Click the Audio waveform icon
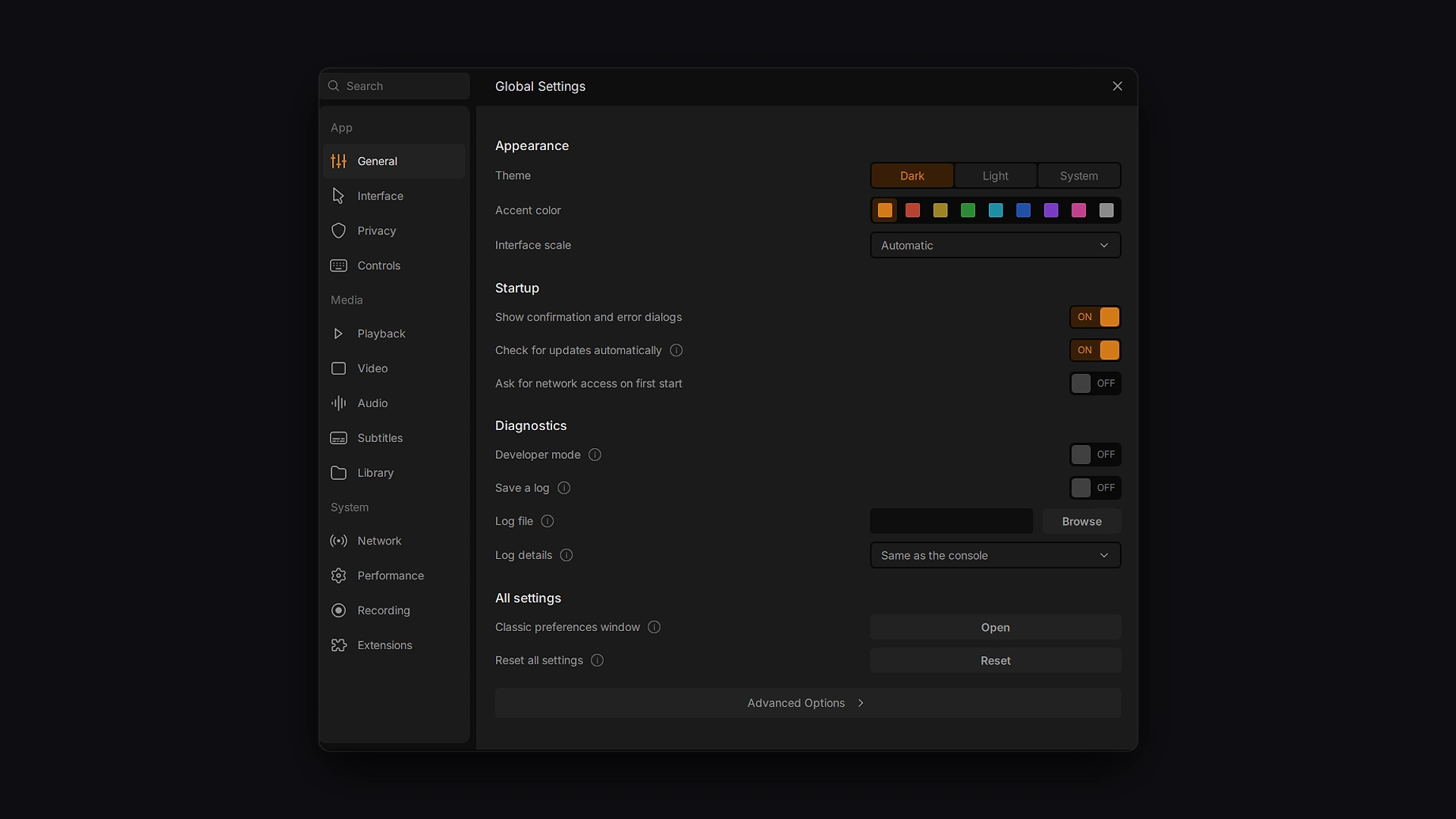Screen dimensions: 1456x819 [338, 403]
